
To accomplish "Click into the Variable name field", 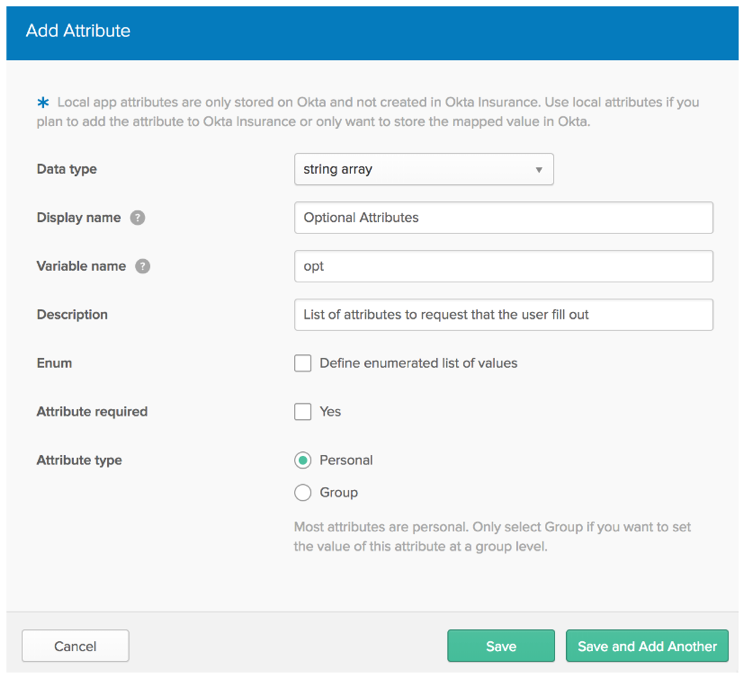I will (x=503, y=266).
